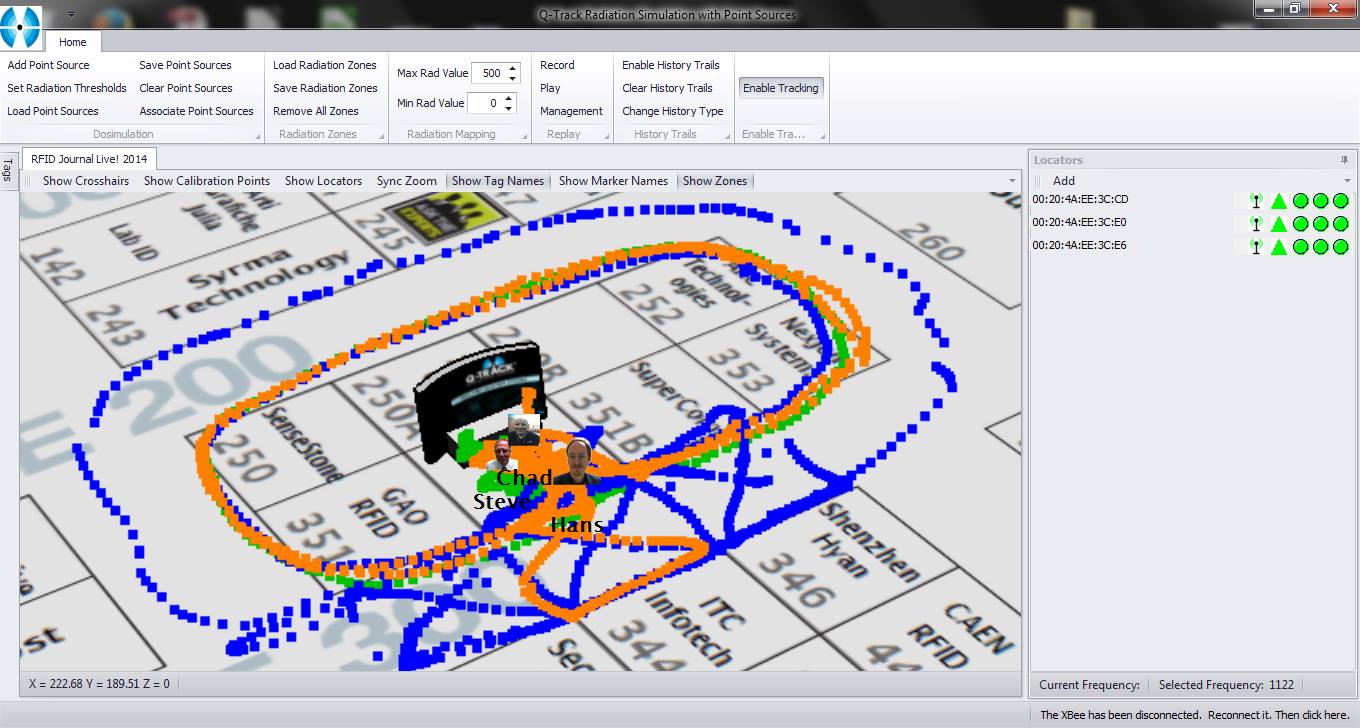Start replay Record
This screenshot has width=1360, height=728.
(x=557, y=65)
